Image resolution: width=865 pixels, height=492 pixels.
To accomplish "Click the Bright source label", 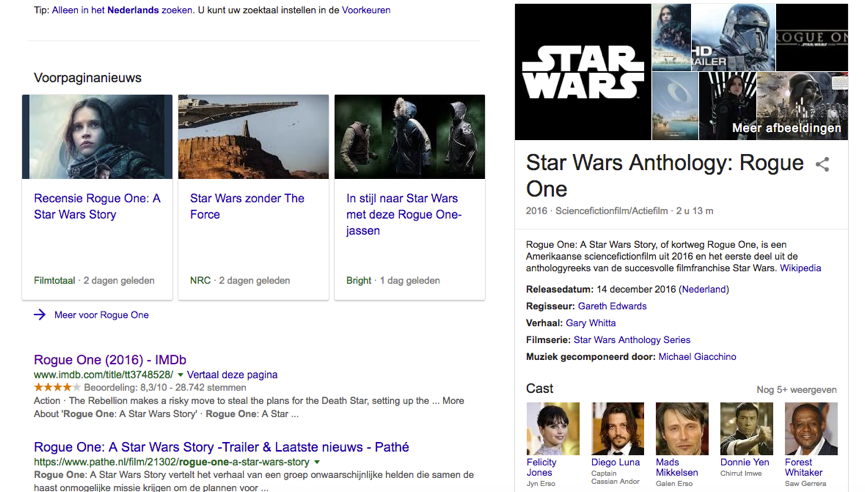I will 359,280.
